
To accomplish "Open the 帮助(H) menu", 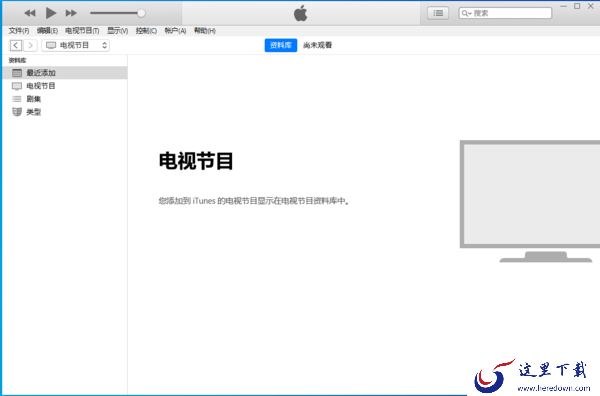I will coord(205,31).
